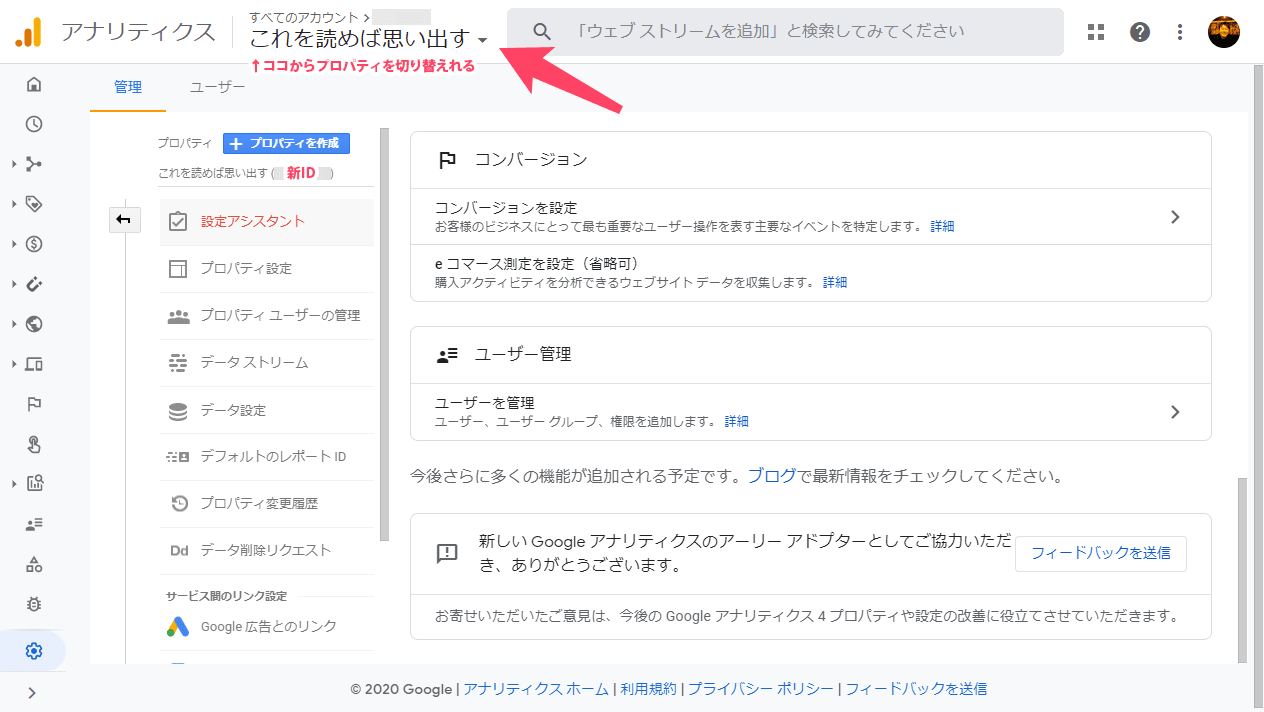Open the プライバシー ポリシー footer link
Image resolution: width=1264 pixels, height=712 pixels.
(x=760, y=689)
